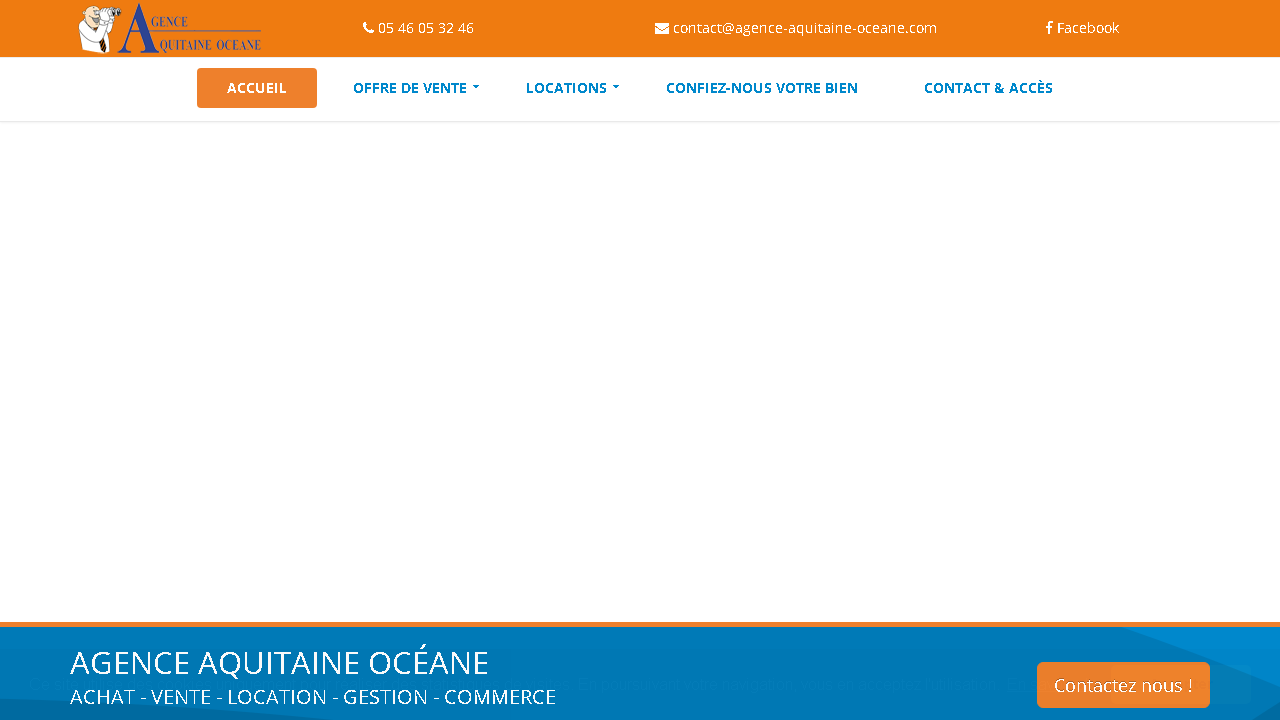Open the Offre de vente menu
The width and height of the screenshot is (1280, 720).
click(x=410, y=88)
